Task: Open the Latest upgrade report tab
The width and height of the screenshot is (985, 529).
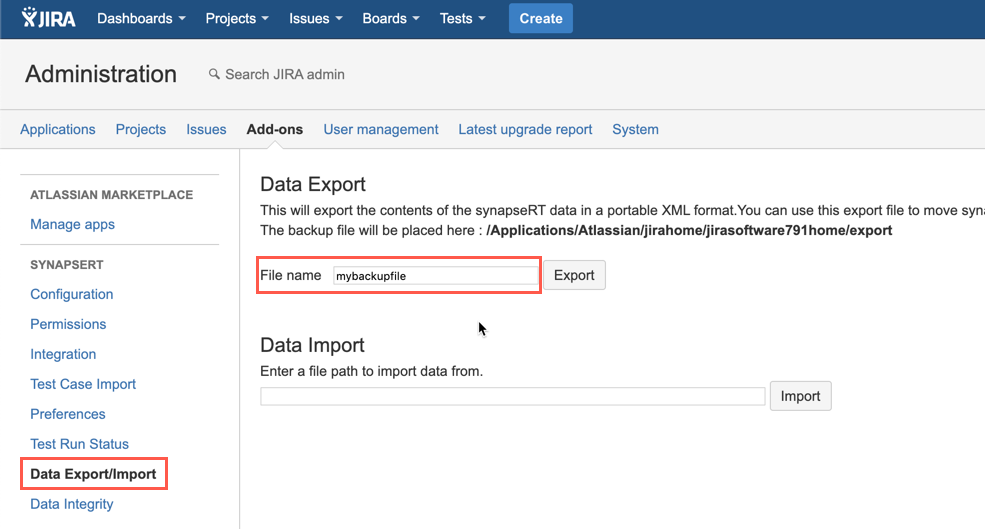Action: 525,129
